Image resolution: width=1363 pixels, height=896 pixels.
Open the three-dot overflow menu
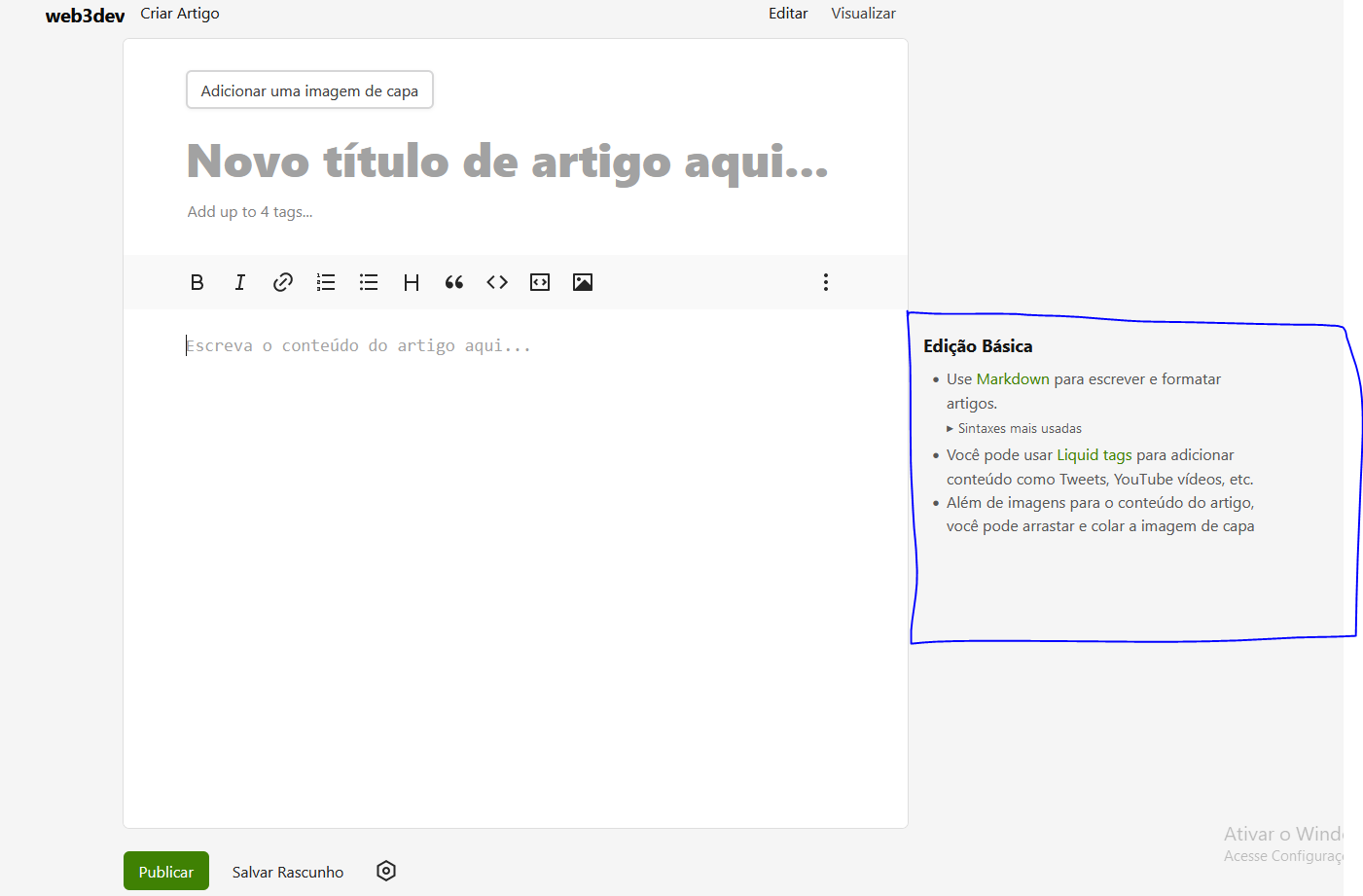click(x=826, y=282)
